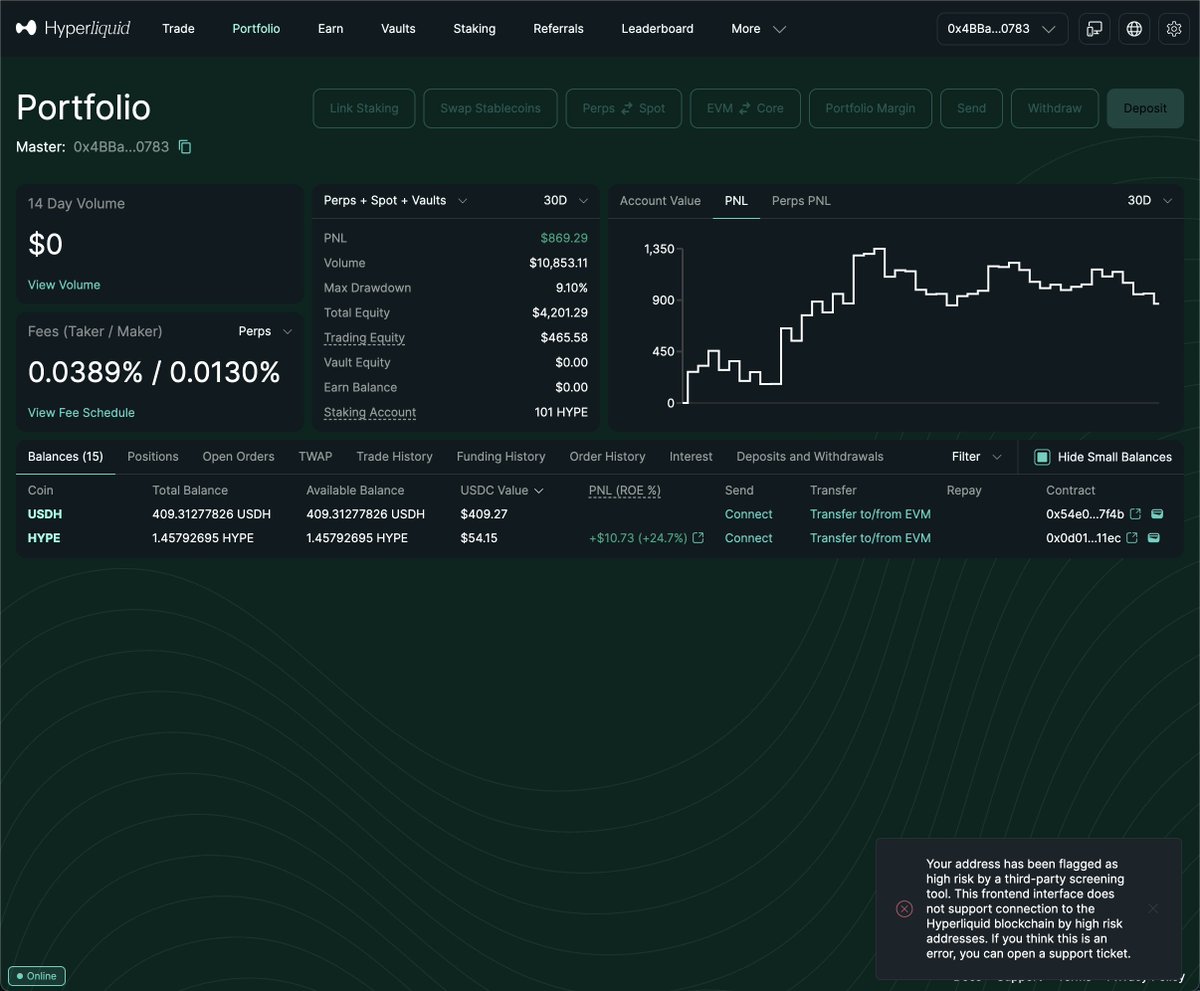
Task: Sort by the USDC Value column
Action: pyautogui.click(x=501, y=490)
